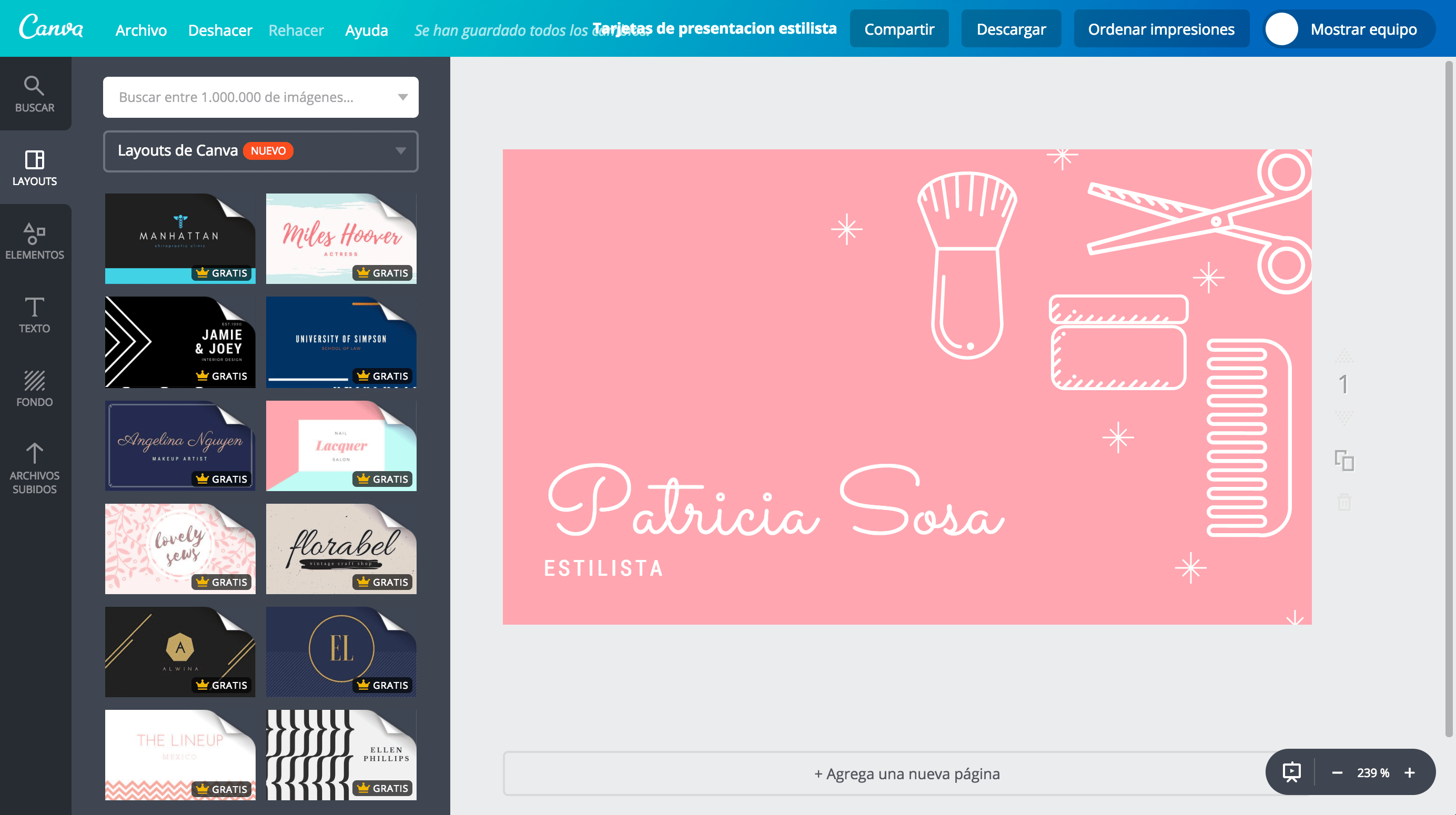The width and height of the screenshot is (1456, 815).
Task: Toggle the Mostrar equipo switch
Action: tap(1281, 29)
